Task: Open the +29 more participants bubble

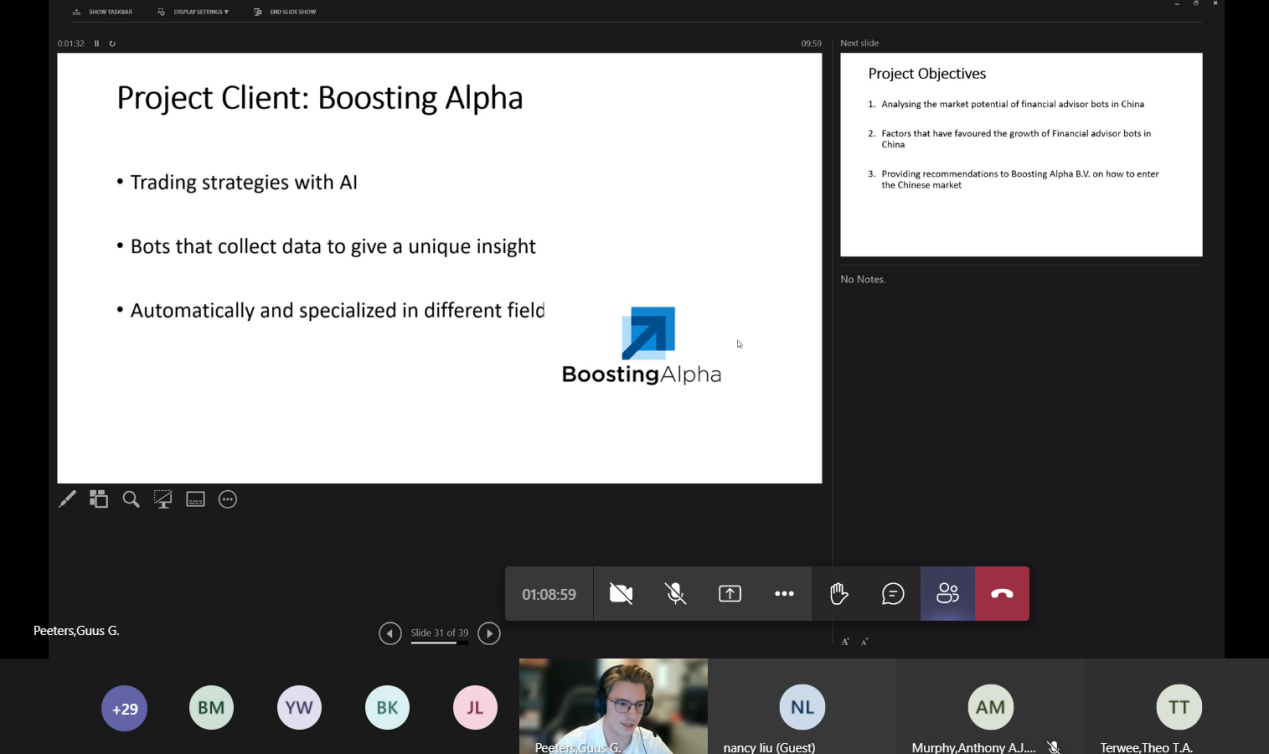Action: (124, 708)
